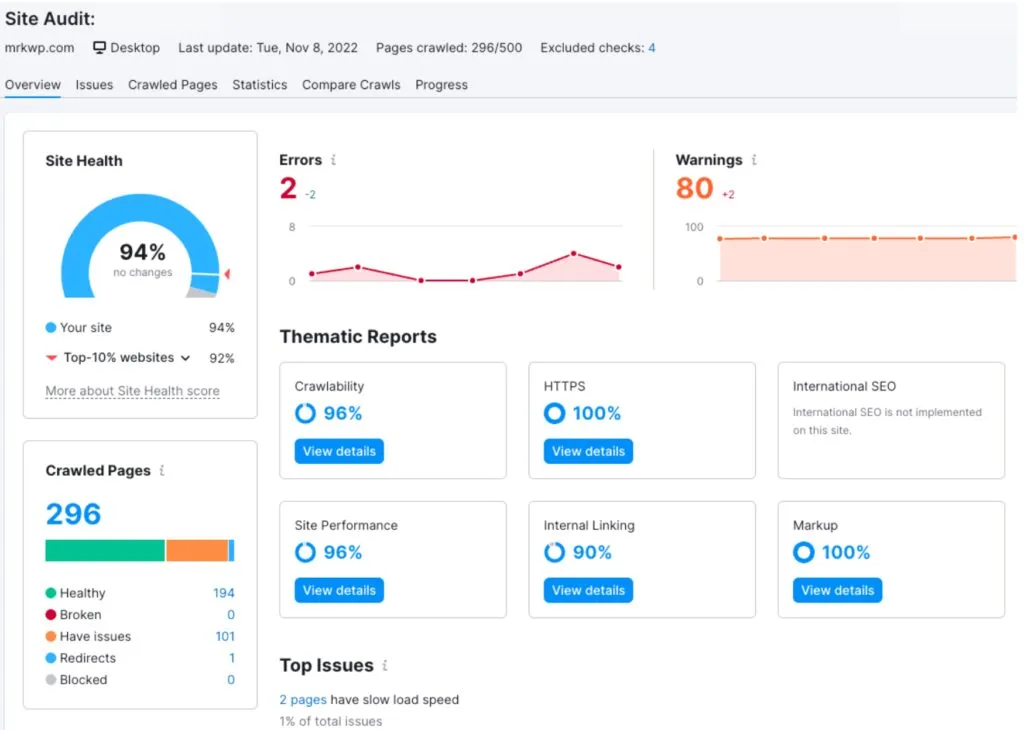Screen dimensions: 1024x730
Task: Open More about Site Health score link
Action: (x=133, y=391)
